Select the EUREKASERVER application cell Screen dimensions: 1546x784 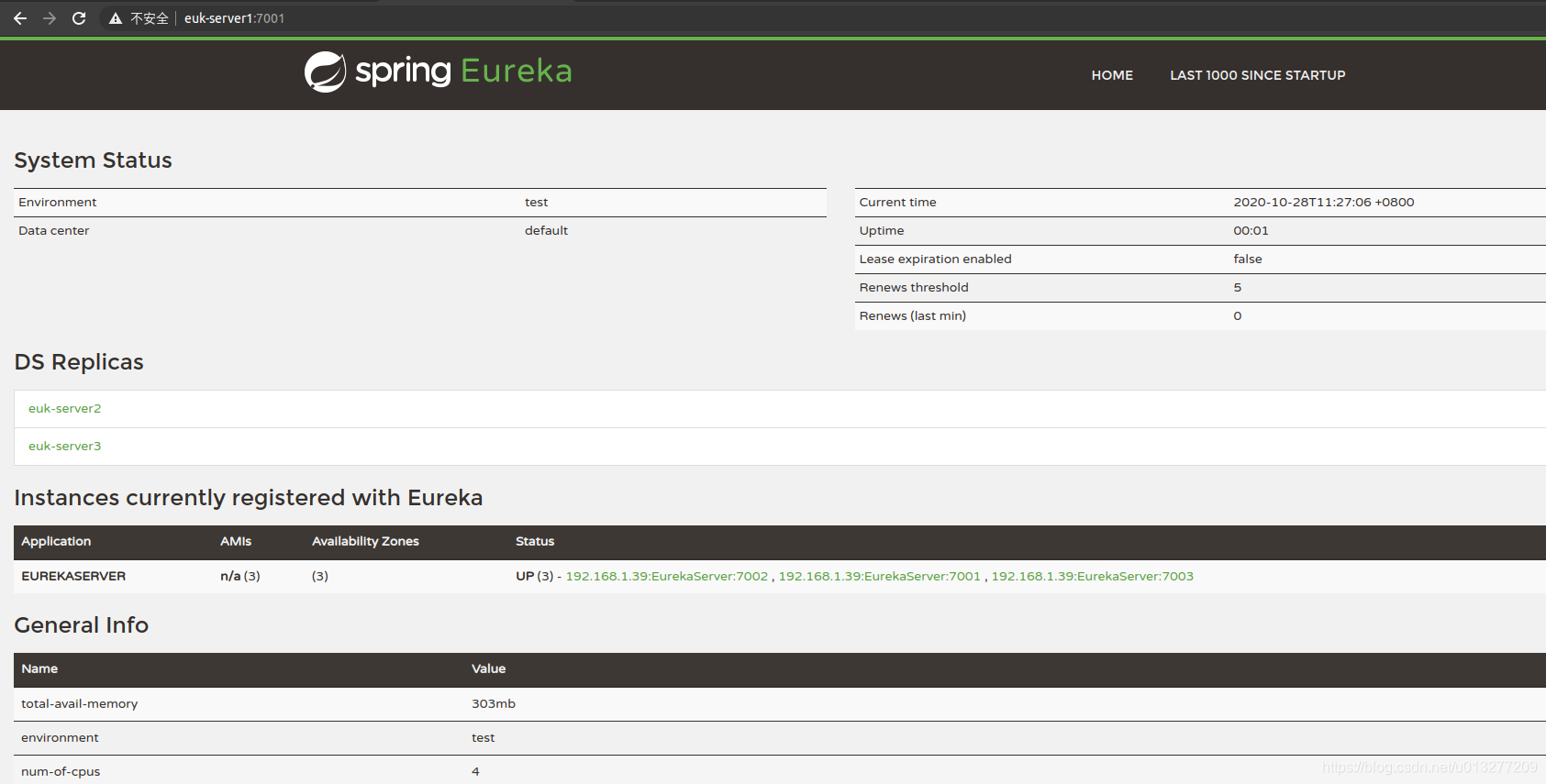[73, 576]
